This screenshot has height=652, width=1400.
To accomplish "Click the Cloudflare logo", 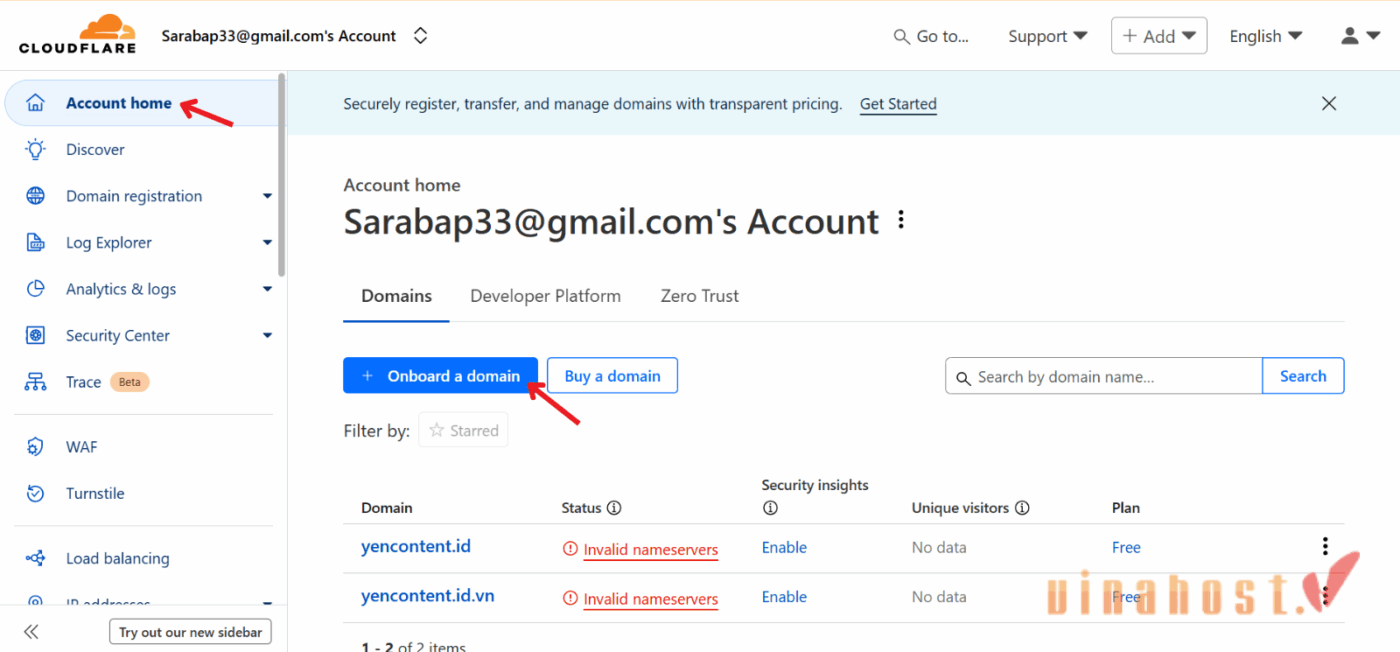I will (75, 33).
